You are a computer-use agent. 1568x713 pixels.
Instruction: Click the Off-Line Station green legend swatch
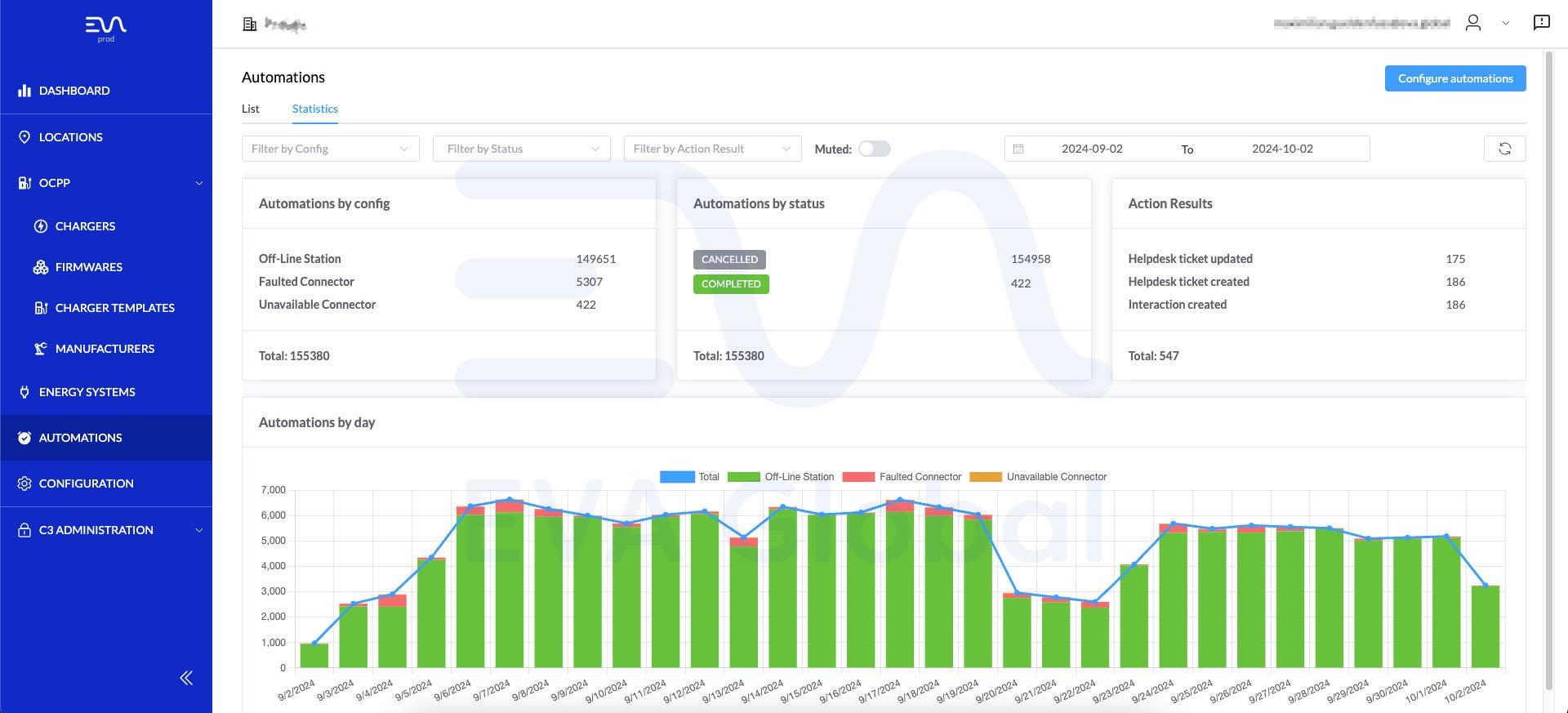pos(743,477)
